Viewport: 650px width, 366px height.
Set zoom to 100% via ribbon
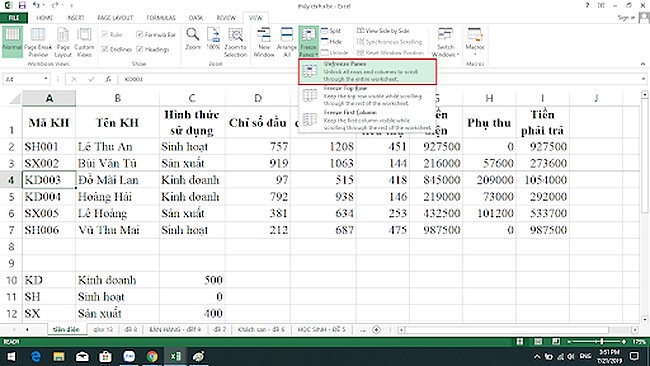tap(213, 39)
